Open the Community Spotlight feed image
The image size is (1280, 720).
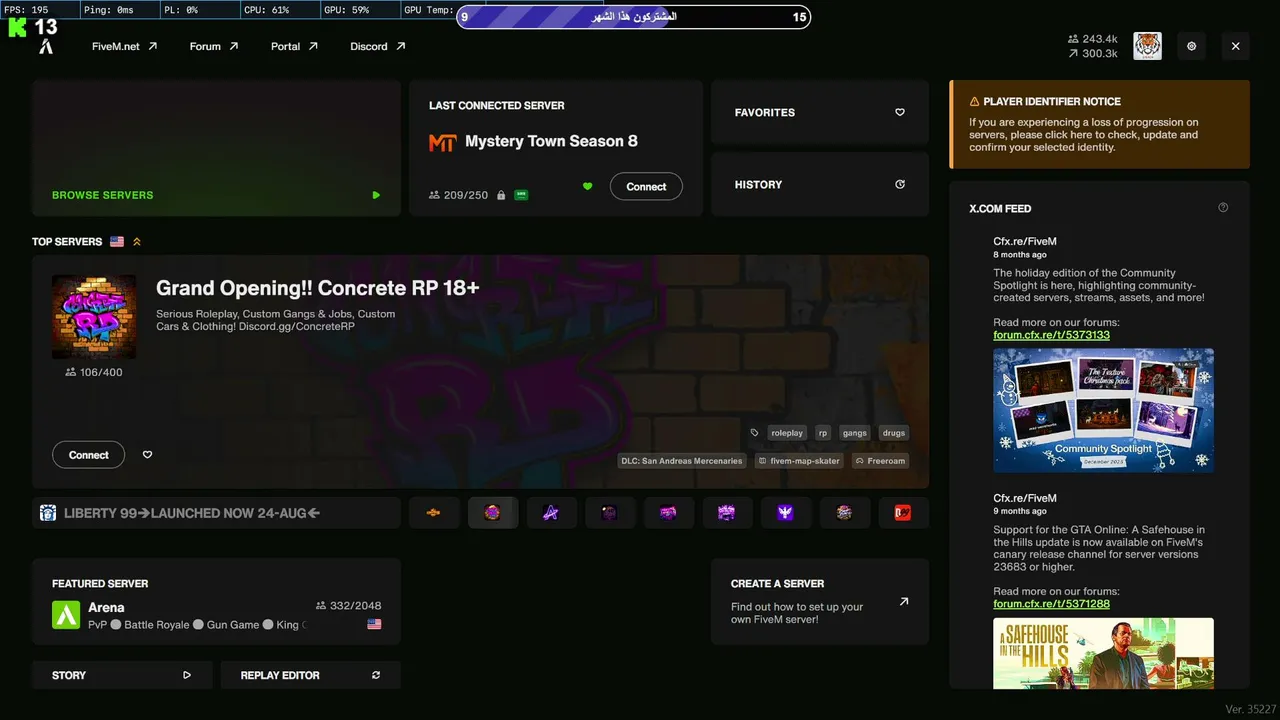tap(1103, 410)
